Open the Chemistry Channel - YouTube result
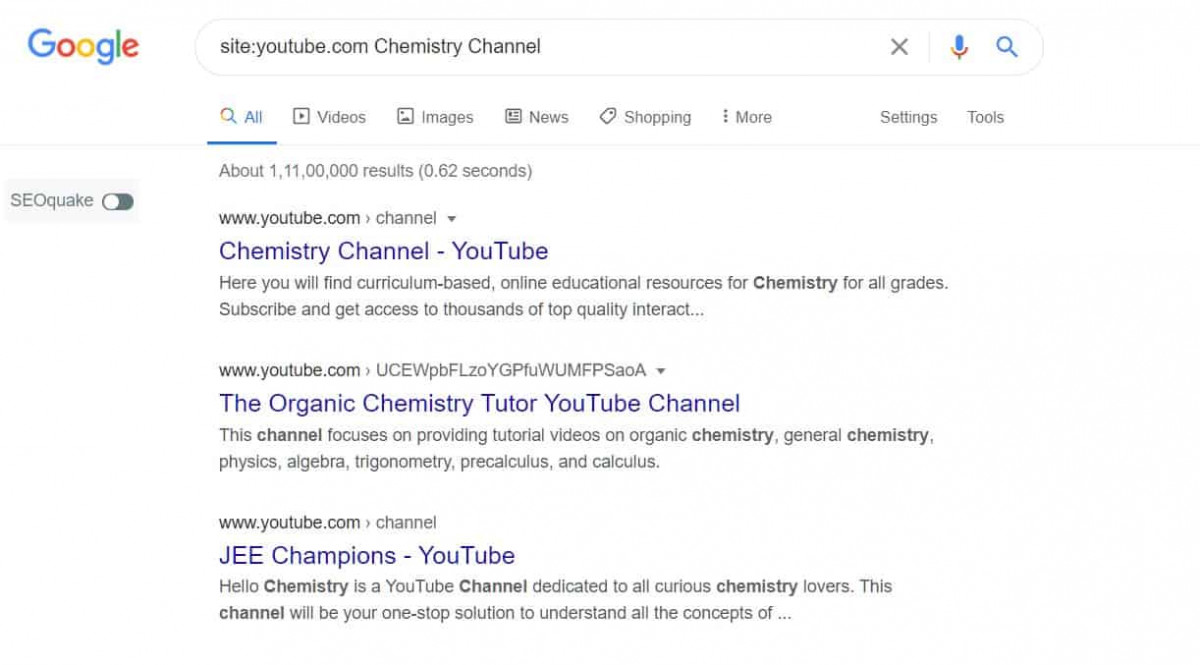Screen dimensions: 1200x665 383,251
